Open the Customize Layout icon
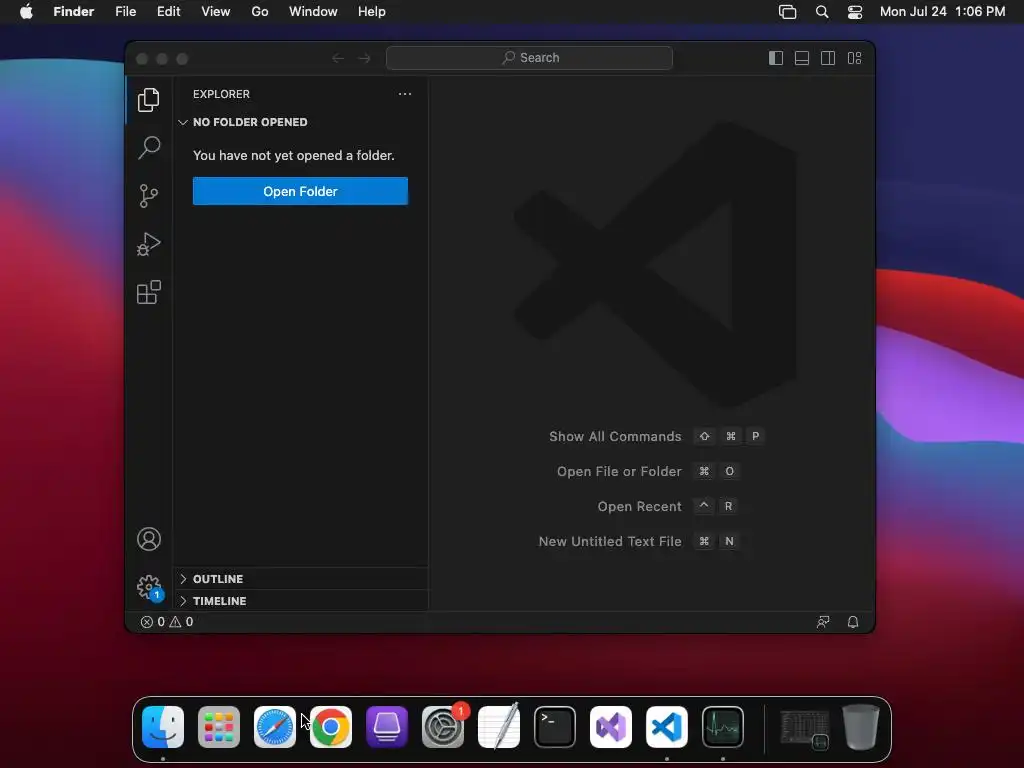Screen dimensions: 1024x768 click(x=854, y=58)
